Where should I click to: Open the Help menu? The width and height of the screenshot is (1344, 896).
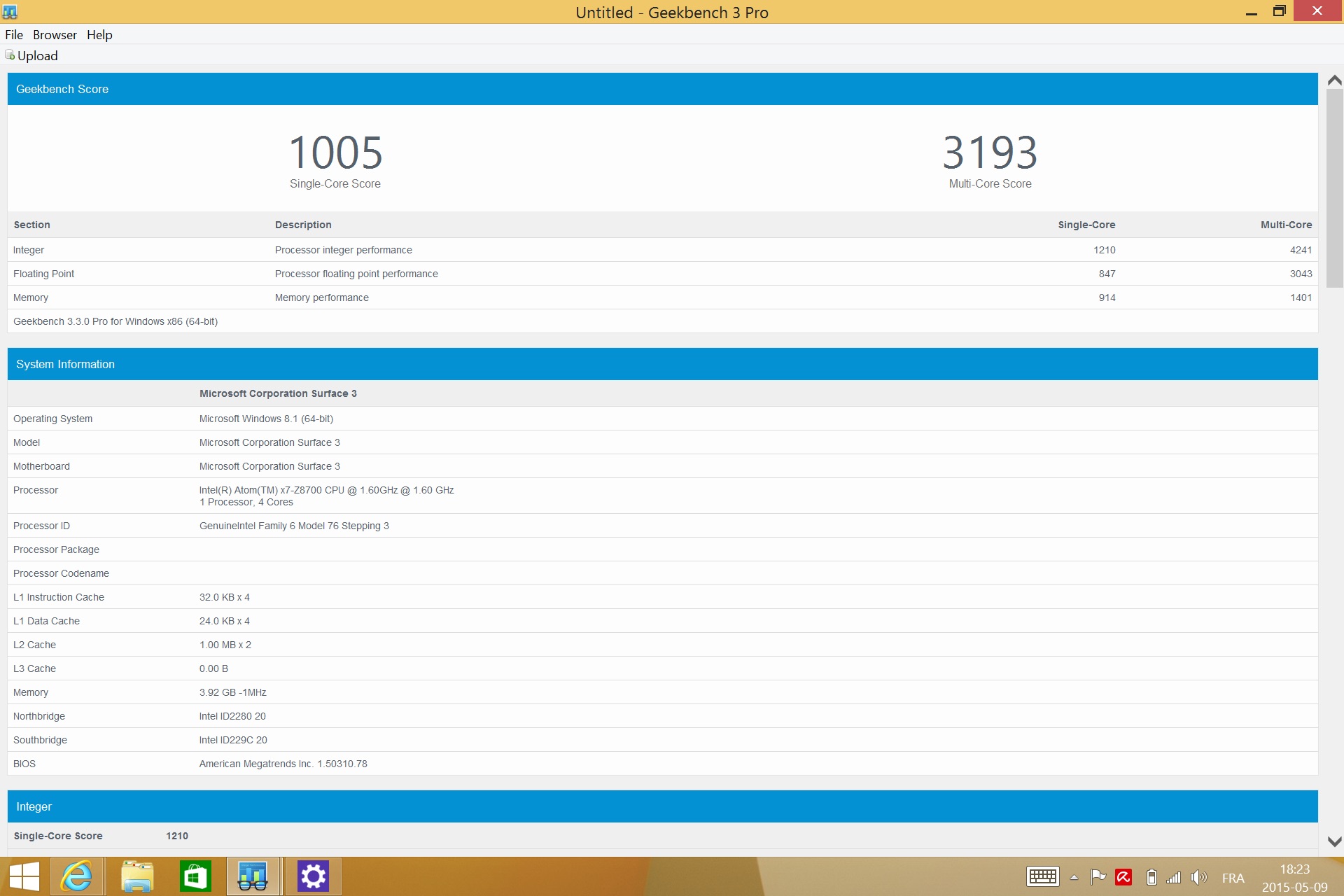(x=99, y=35)
